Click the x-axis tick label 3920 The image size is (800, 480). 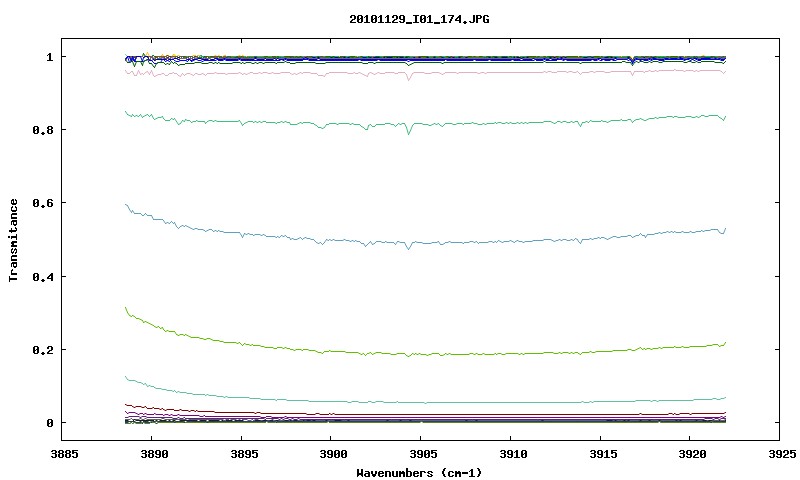pyautogui.click(x=692, y=454)
